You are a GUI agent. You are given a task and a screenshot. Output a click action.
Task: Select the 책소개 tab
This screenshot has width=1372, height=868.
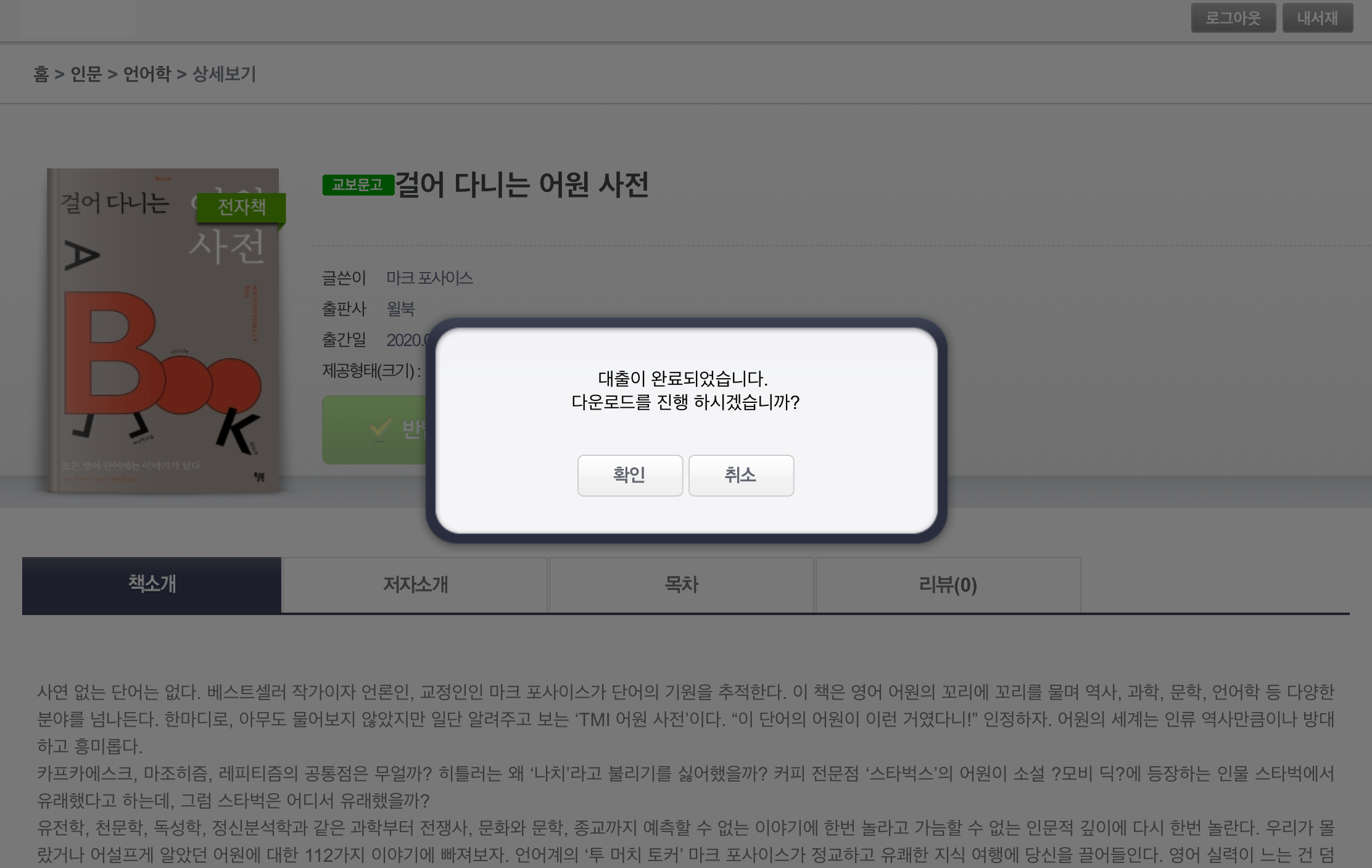(152, 584)
